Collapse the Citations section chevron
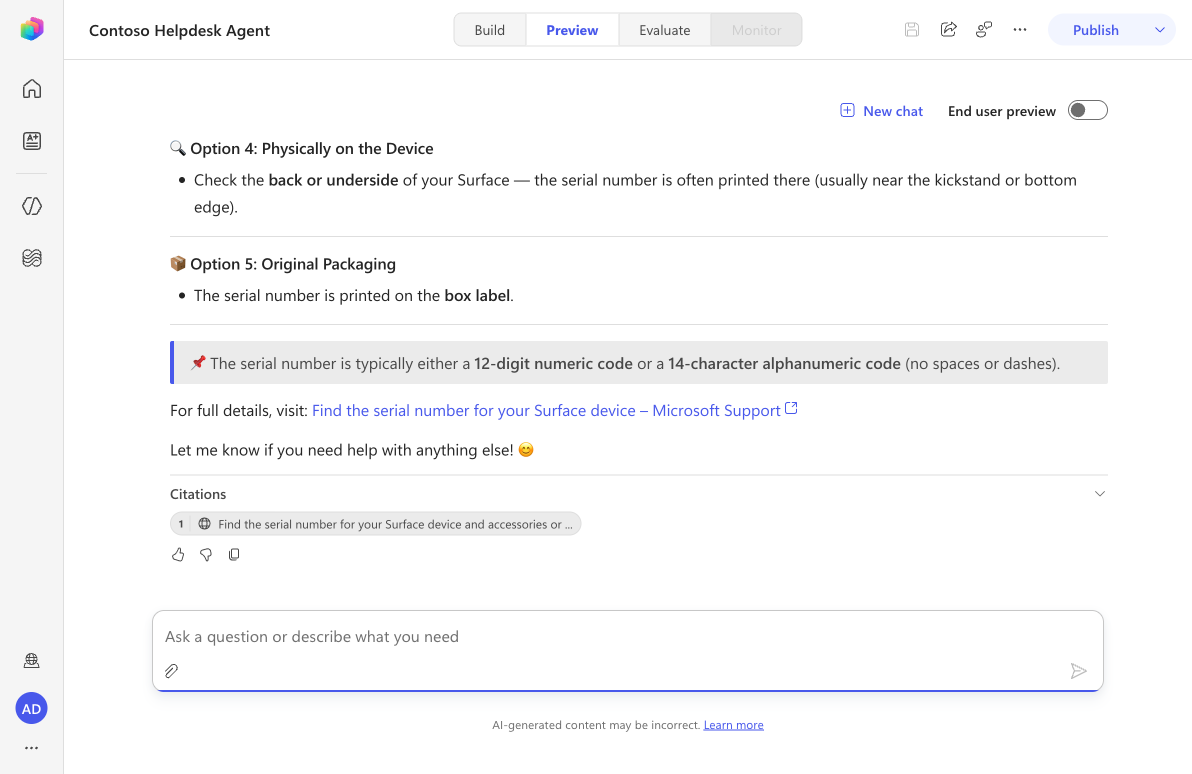The height and width of the screenshot is (774, 1192). coord(1099,493)
